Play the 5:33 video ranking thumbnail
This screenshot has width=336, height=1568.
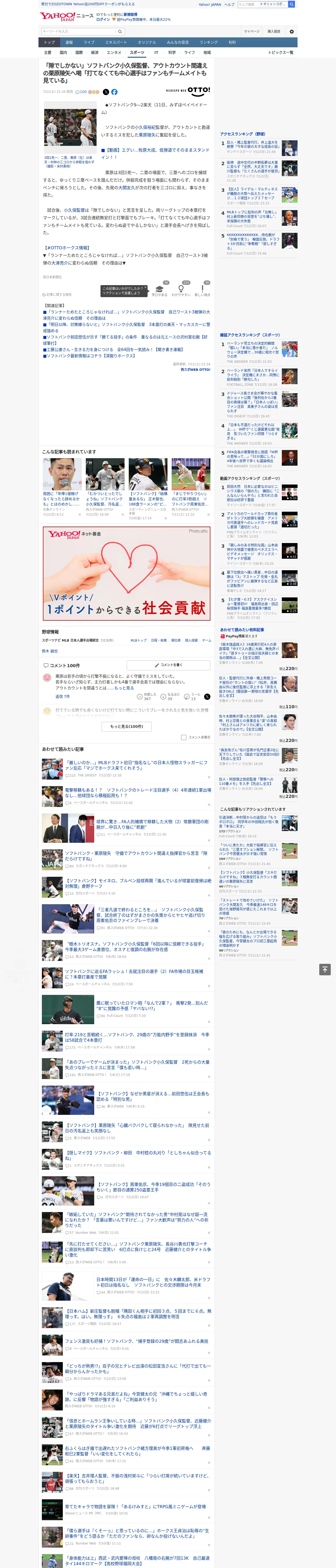[x=289, y=492]
